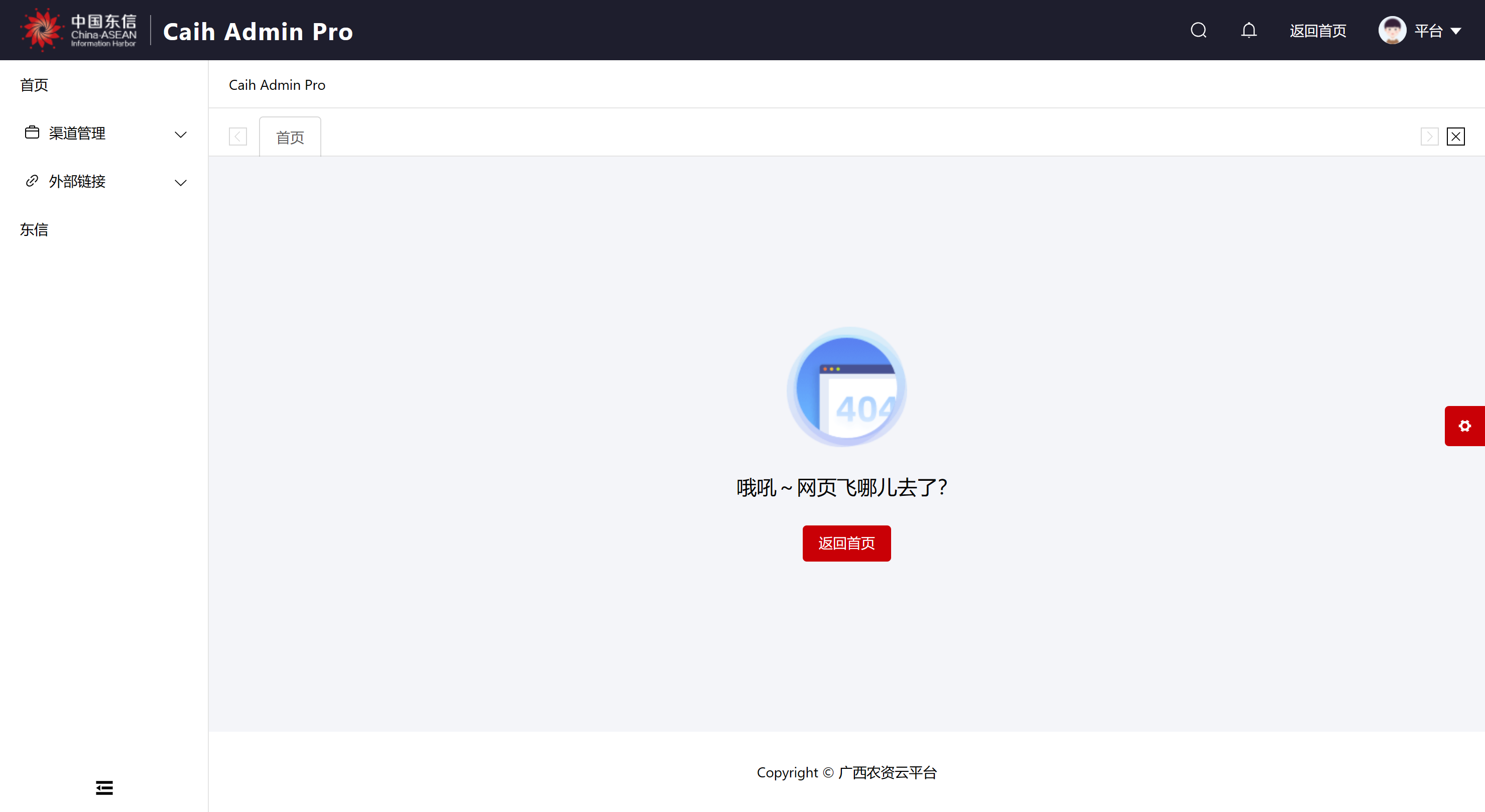Click the 外部链接 link icon
This screenshot has width=1485, height=812.
point(32,181)
